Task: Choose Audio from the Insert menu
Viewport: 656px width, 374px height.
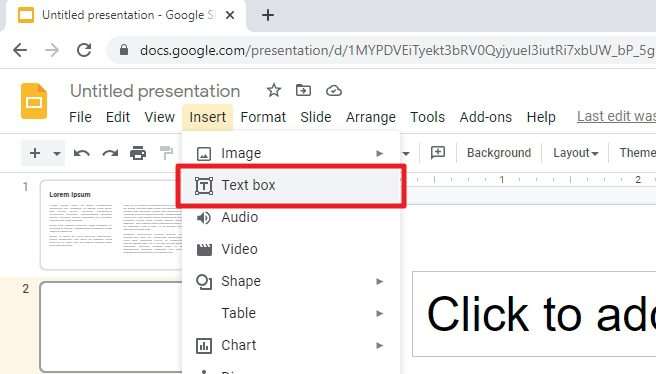Action: [291, 218]
